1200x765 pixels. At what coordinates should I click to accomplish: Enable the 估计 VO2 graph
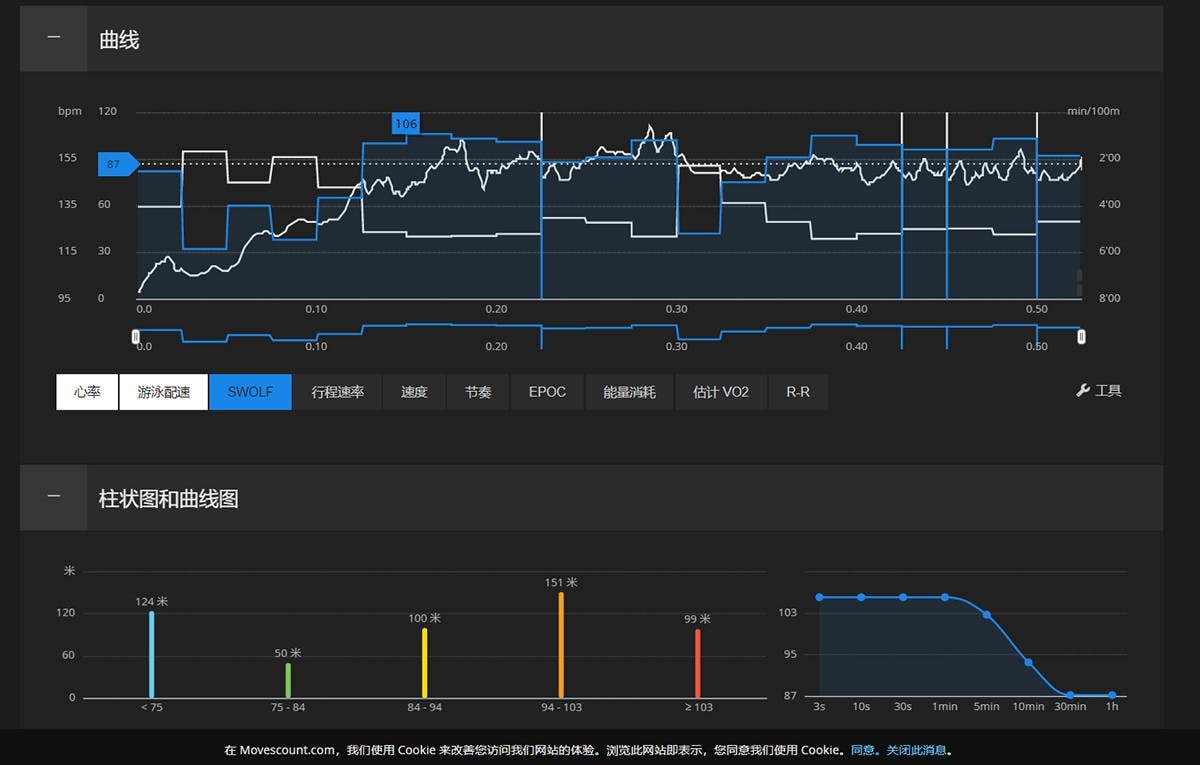[721, 392]
